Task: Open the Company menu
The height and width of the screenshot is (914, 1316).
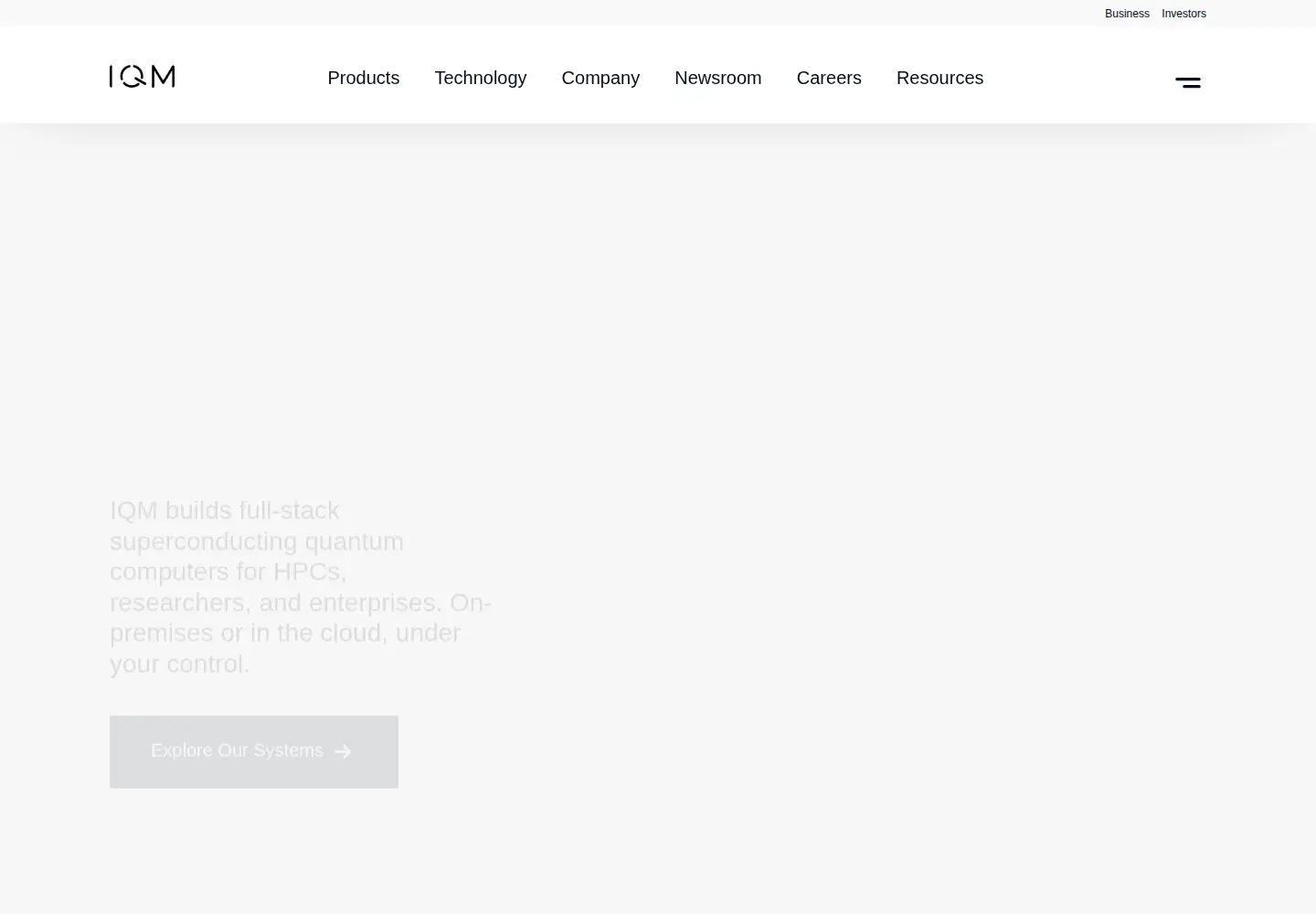Action: coord(600,78)
